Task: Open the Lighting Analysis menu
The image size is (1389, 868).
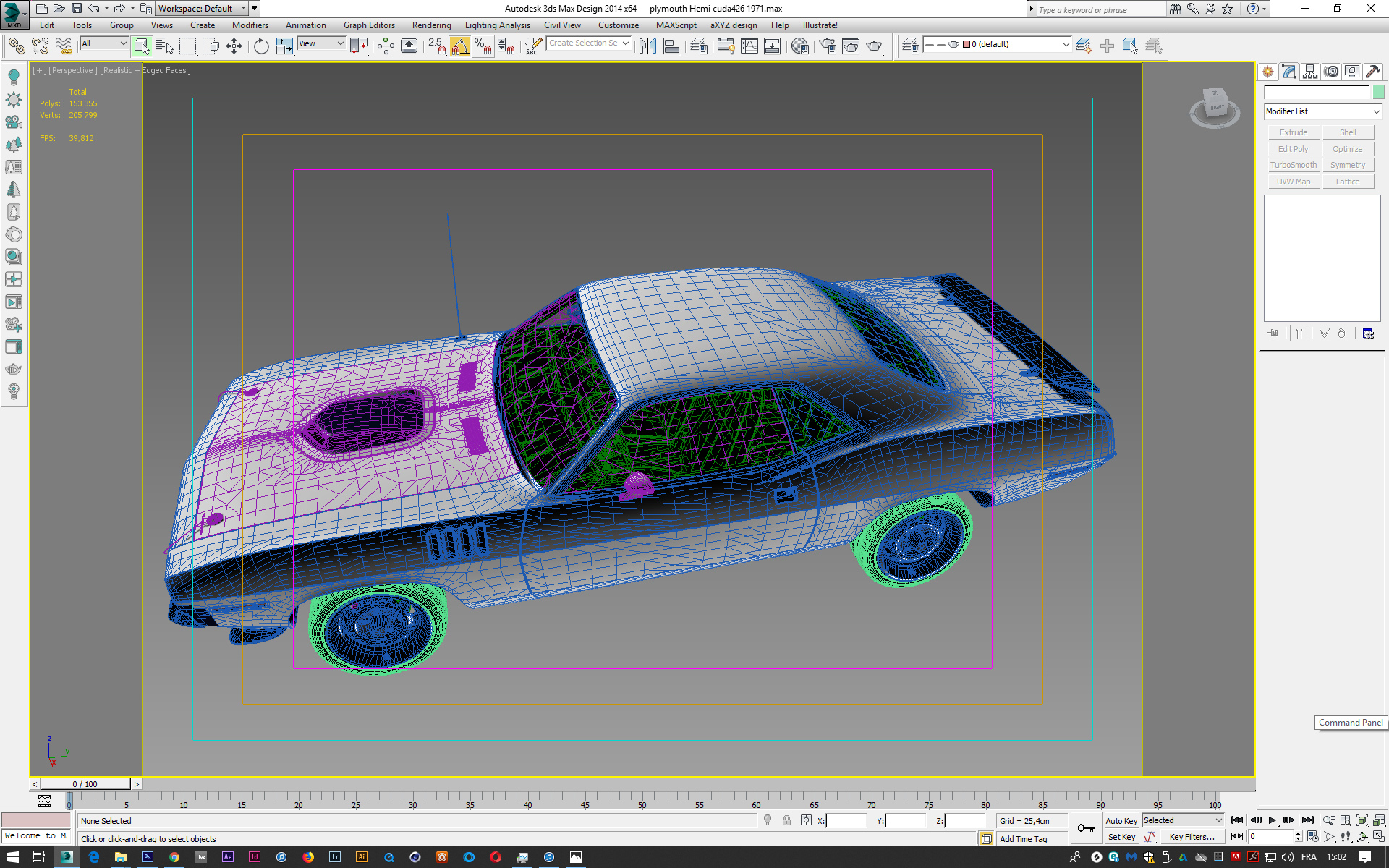Action: tap(497, 25)
